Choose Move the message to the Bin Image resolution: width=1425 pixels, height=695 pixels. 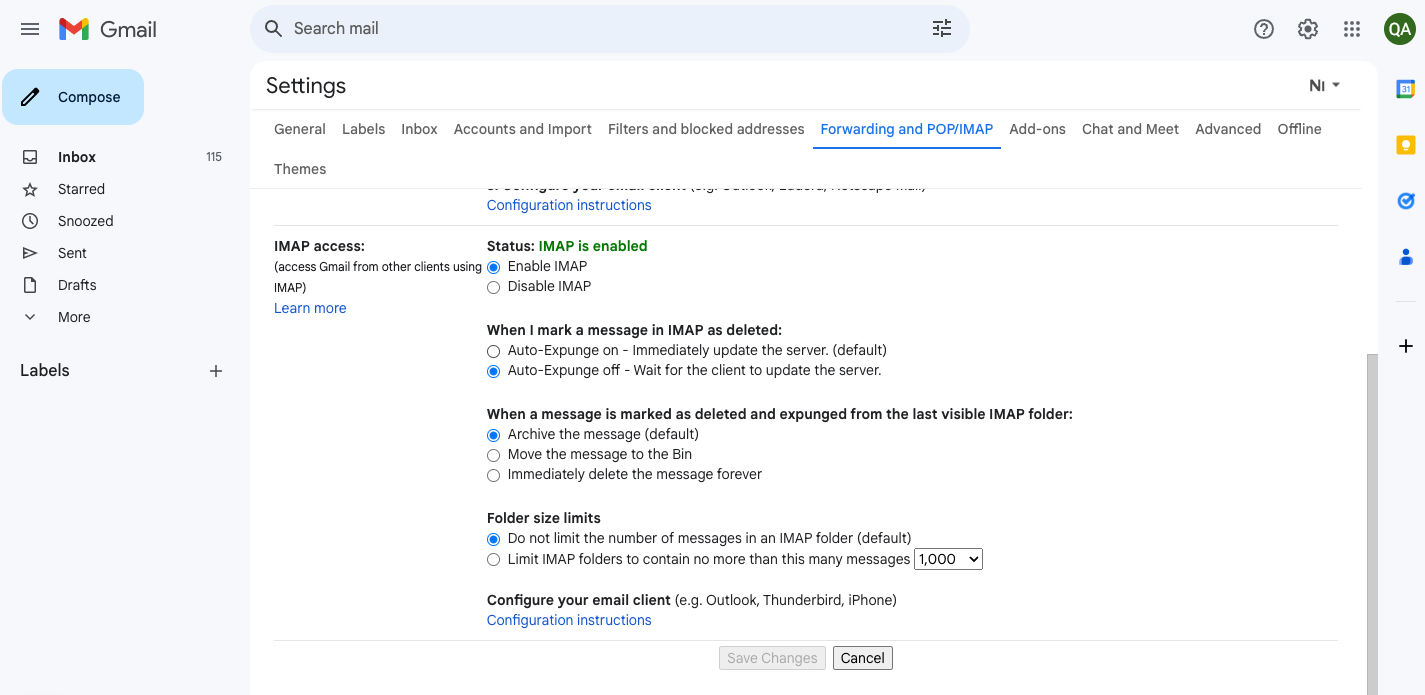click(x=493, y=455)
